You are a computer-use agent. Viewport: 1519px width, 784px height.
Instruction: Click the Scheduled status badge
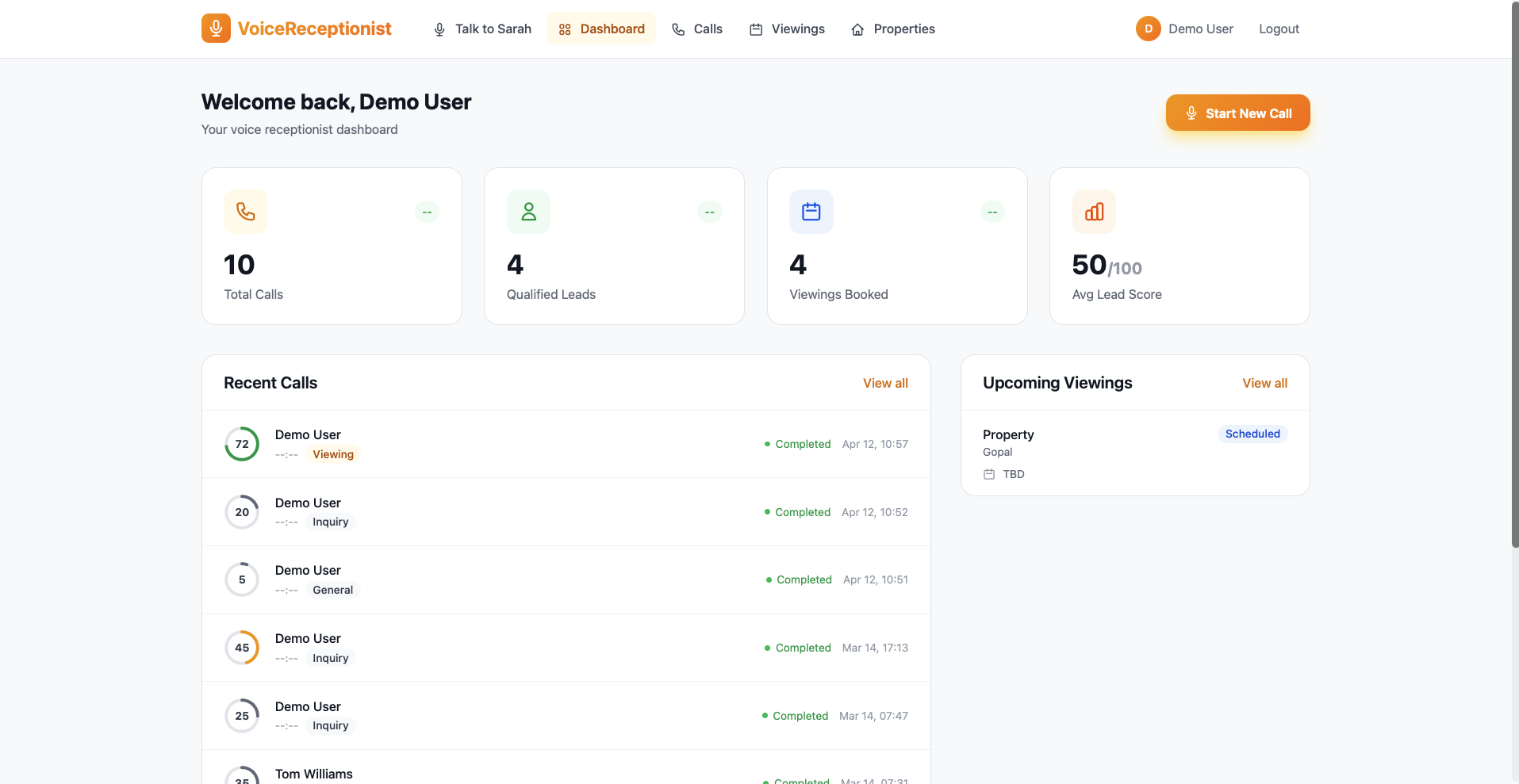click(1252, 434)
